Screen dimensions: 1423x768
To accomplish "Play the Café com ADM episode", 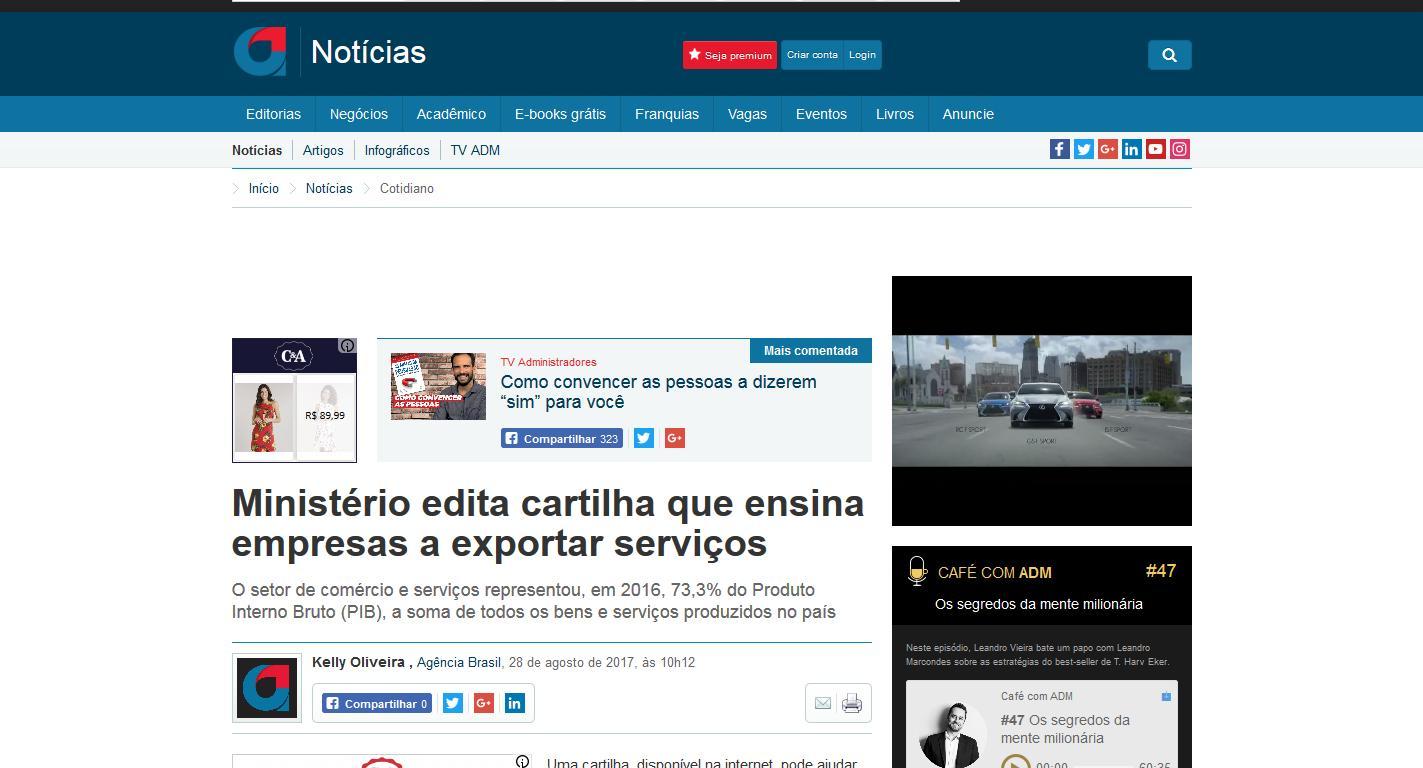I will pyautogui.click(x=1016, y=765).
